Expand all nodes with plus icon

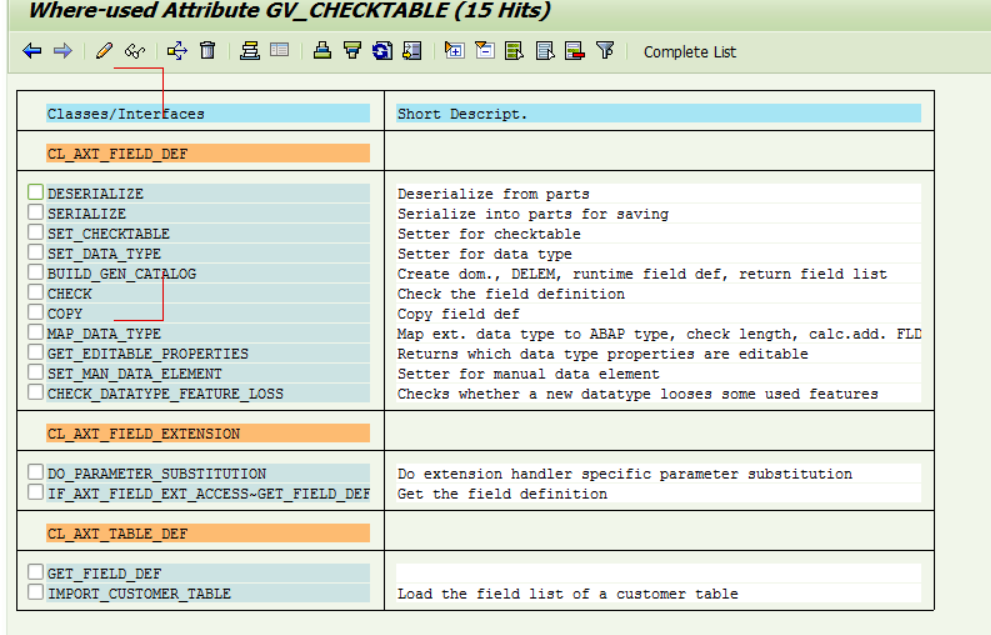point(454,51)
